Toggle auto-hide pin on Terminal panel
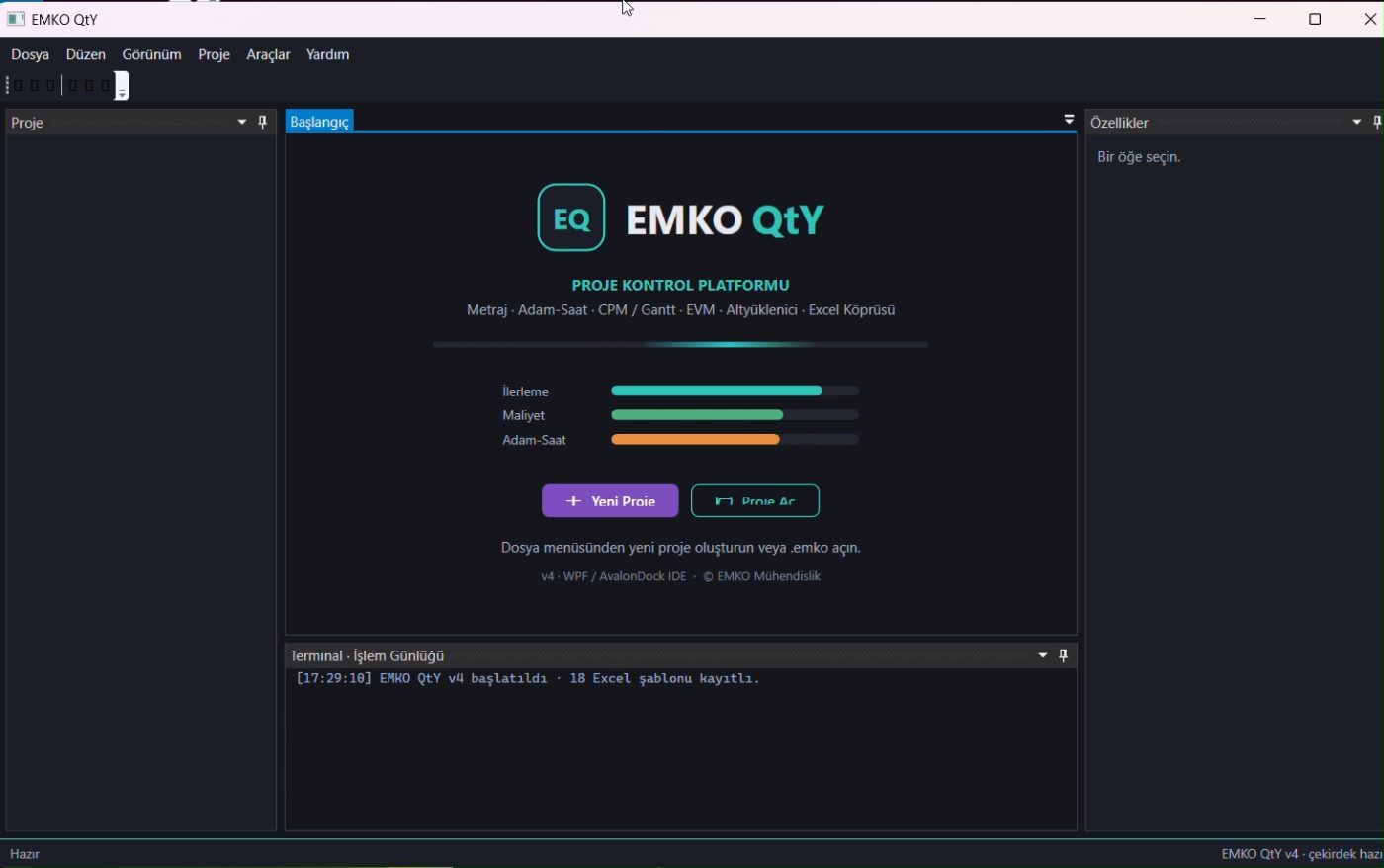 point(1063,655)
